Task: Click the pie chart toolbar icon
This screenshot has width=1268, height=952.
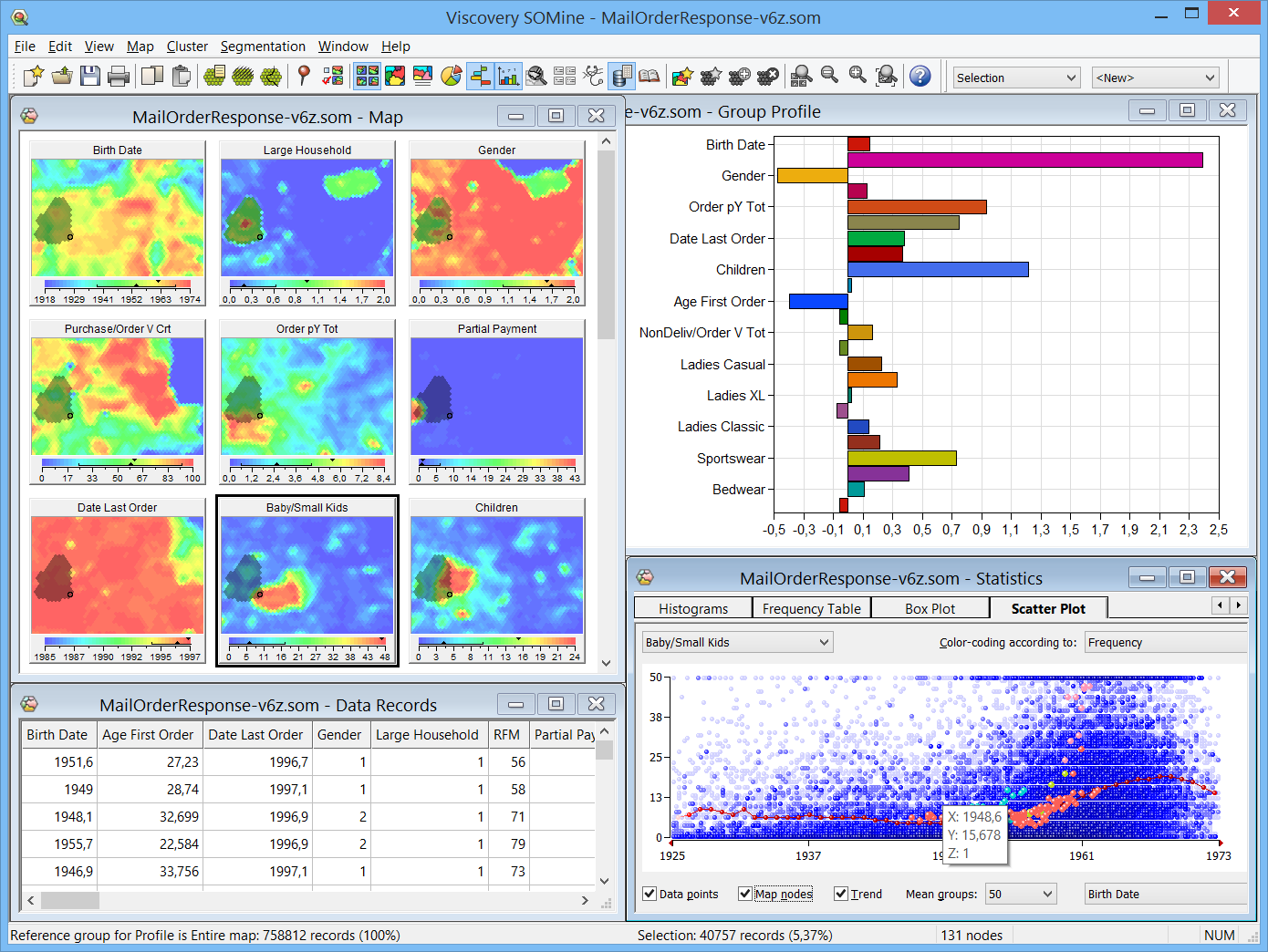Action: pyautogui.click(x=451, y=77)
